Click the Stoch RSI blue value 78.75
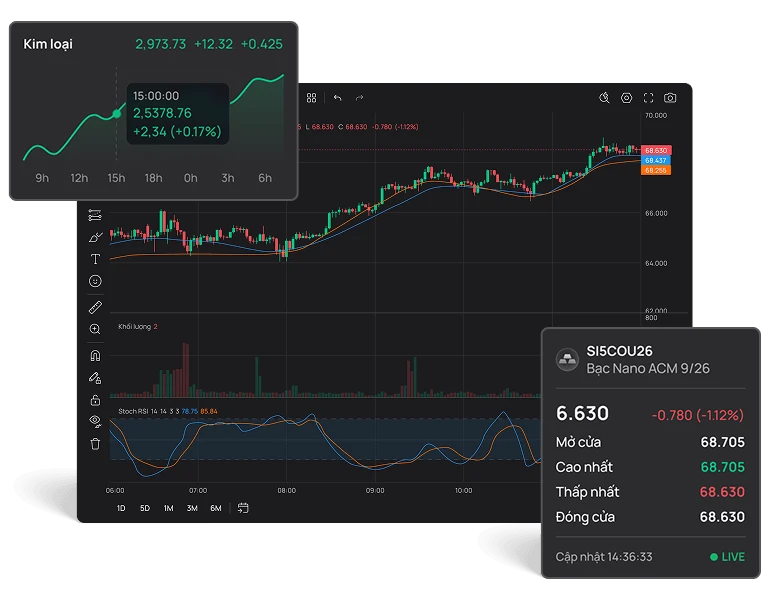 tap(190, 411)
